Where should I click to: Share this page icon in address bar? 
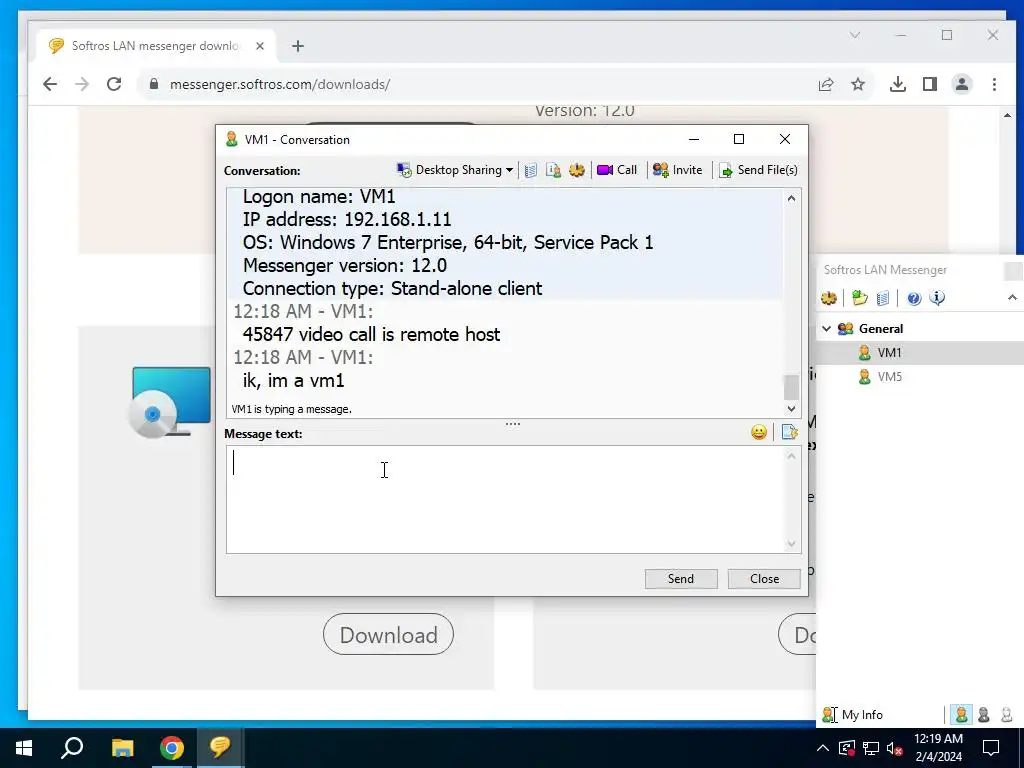[826, 84]
